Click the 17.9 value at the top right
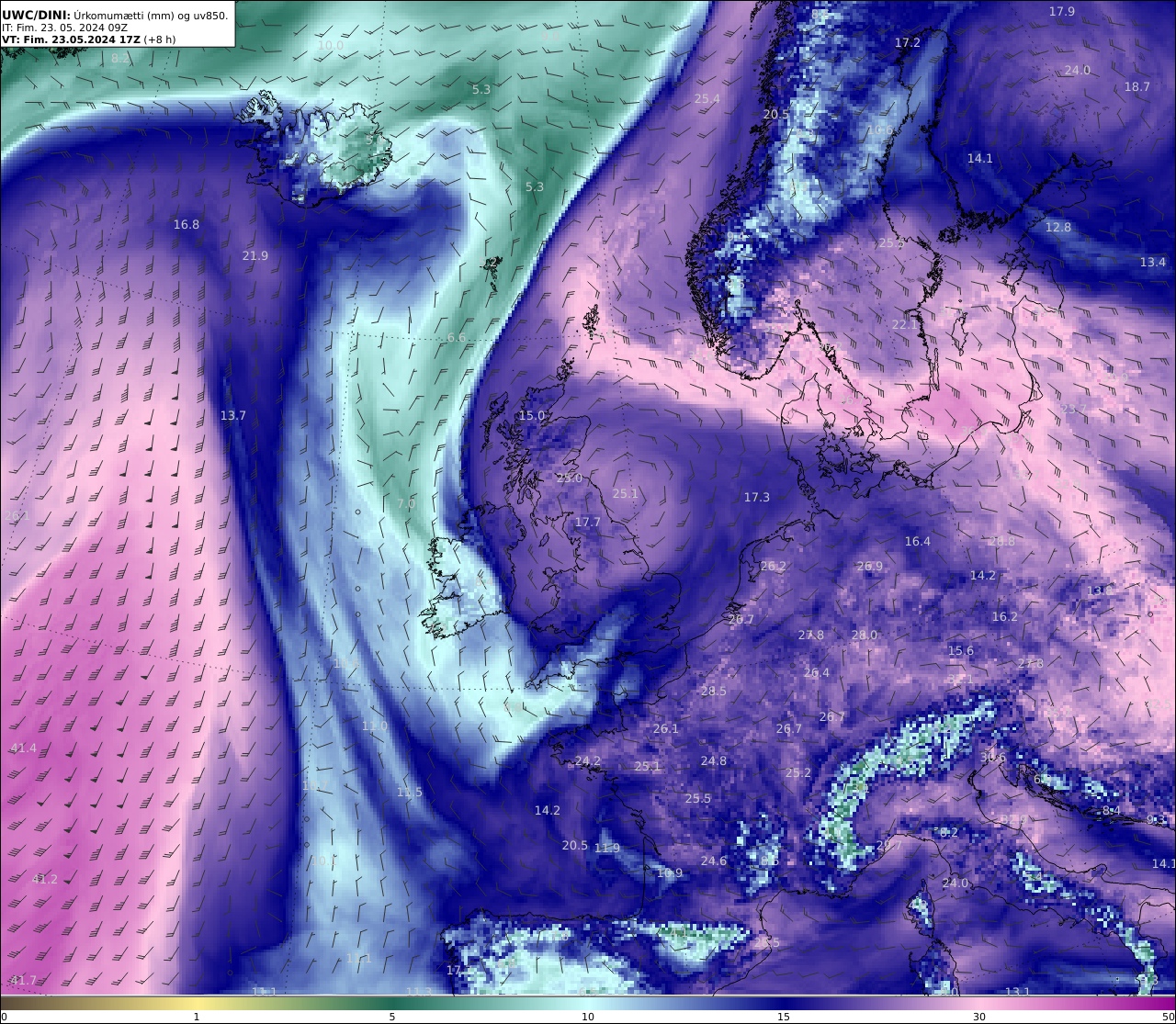Screen dimensions: 1176x1024 (1062, 11)
